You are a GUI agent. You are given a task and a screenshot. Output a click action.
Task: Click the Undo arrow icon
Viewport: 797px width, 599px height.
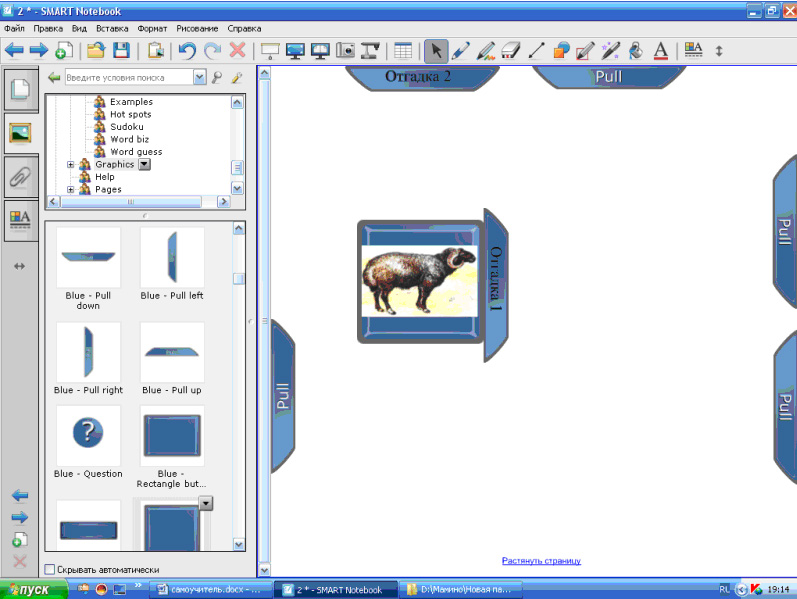pos(187,50)
